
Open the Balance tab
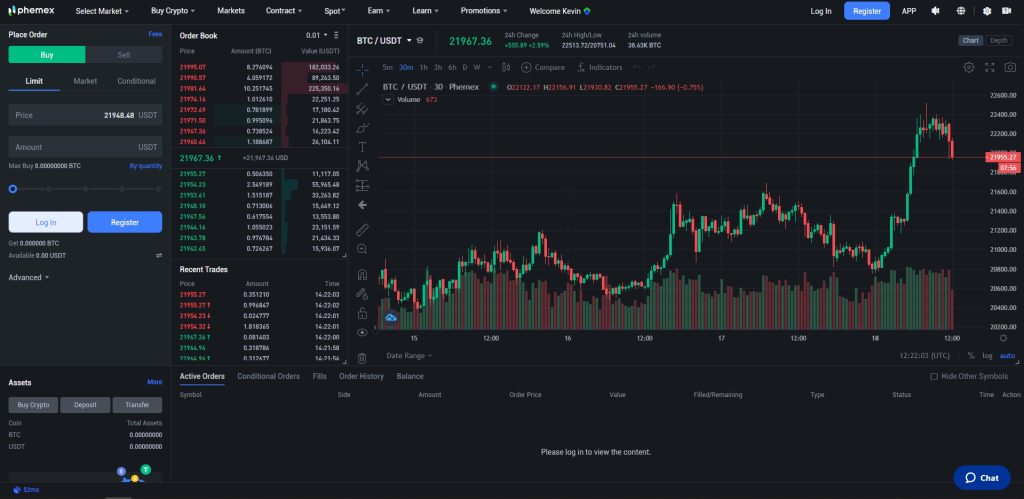(409, 376)
